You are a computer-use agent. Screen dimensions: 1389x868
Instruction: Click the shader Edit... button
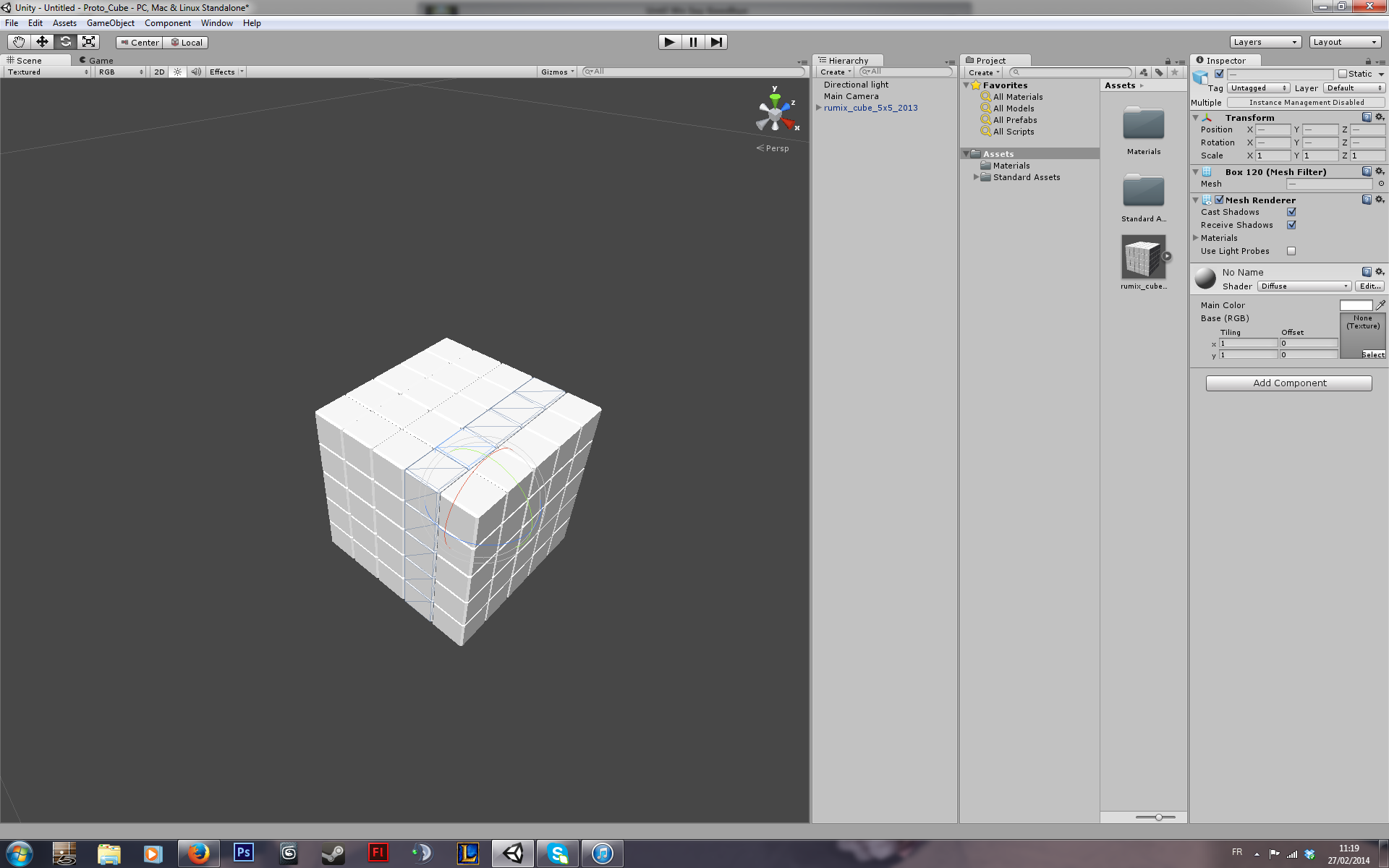[1370, 286]
